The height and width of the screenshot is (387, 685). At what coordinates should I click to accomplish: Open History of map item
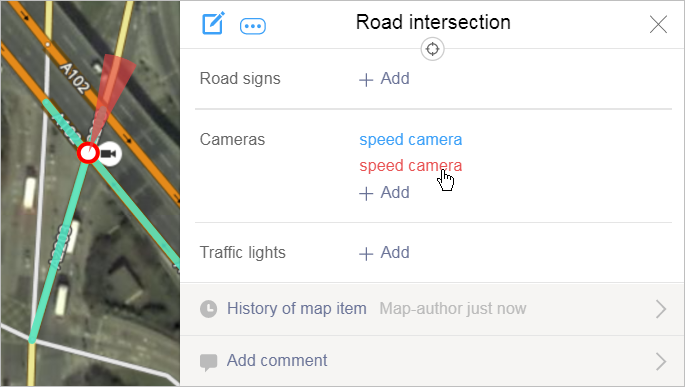point(432,309)
